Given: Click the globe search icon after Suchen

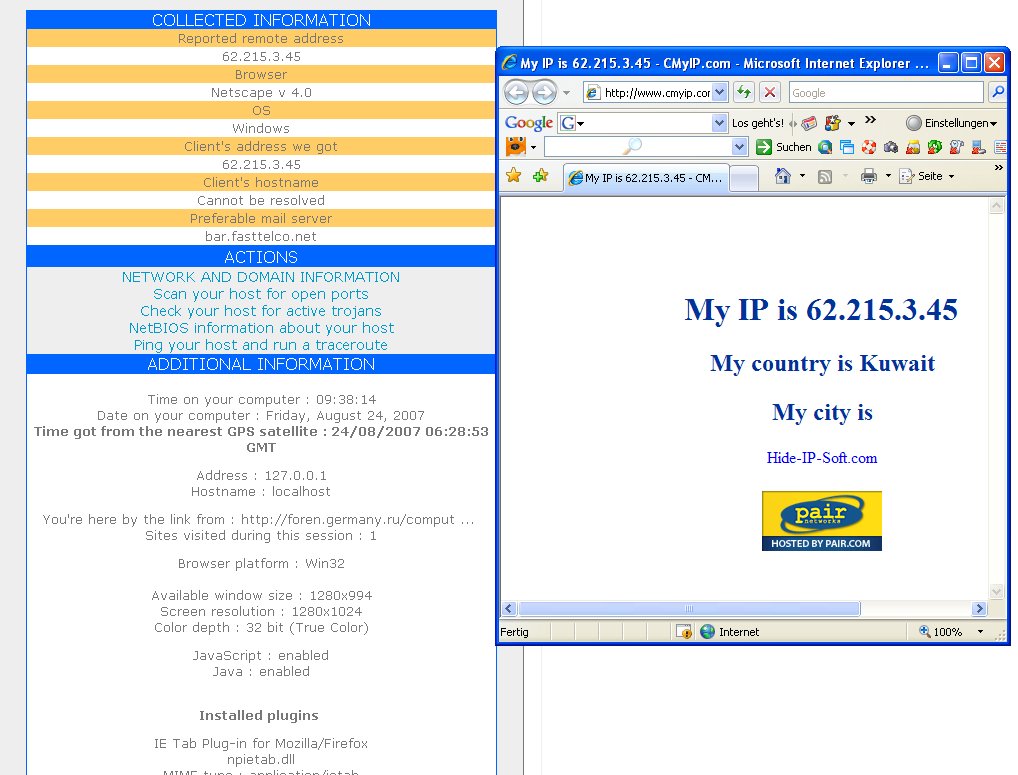Looking at the screenshot, I should (825, 147).
